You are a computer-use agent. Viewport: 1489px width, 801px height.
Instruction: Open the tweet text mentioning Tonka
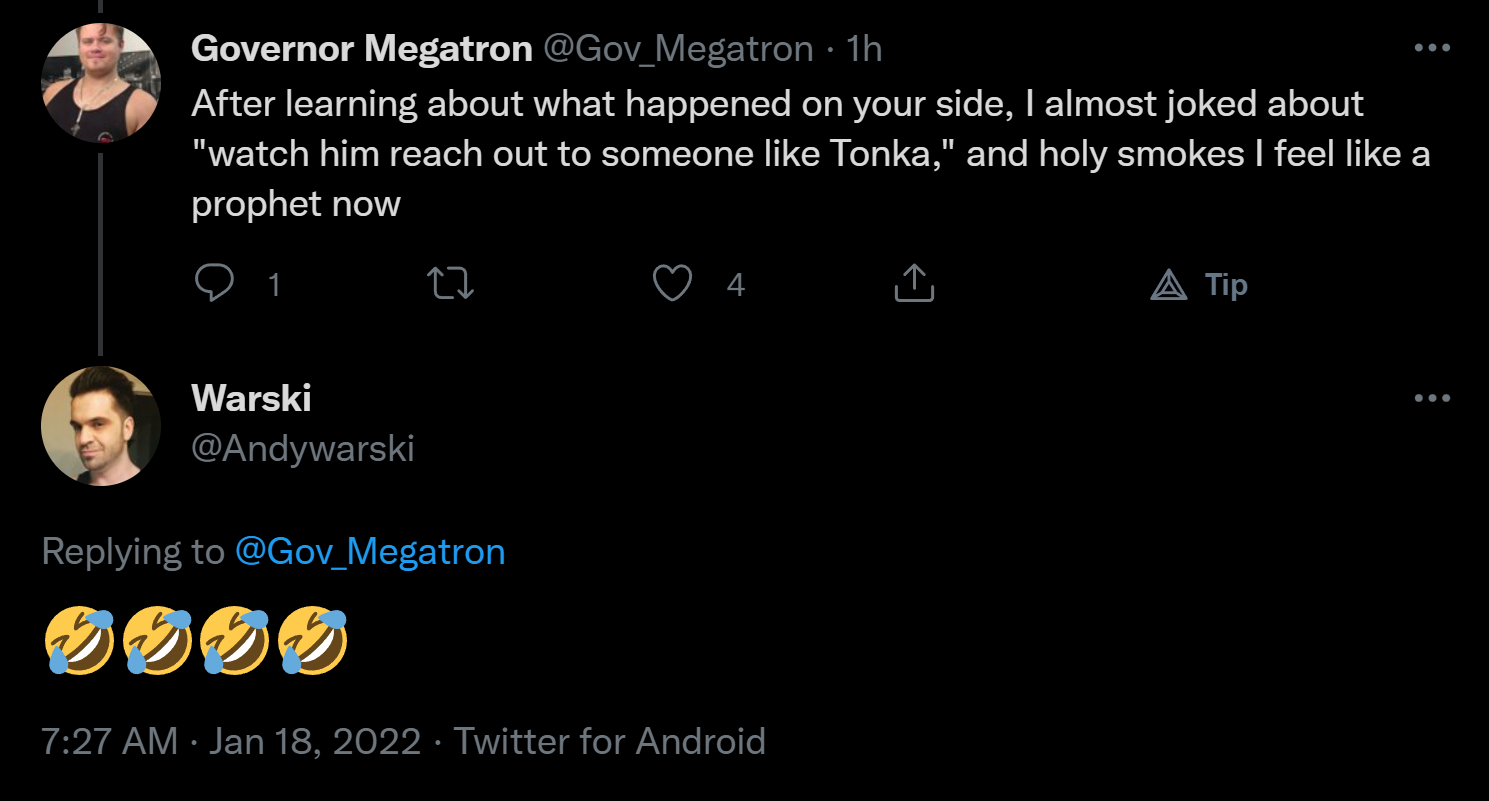[x=810, y=154]
